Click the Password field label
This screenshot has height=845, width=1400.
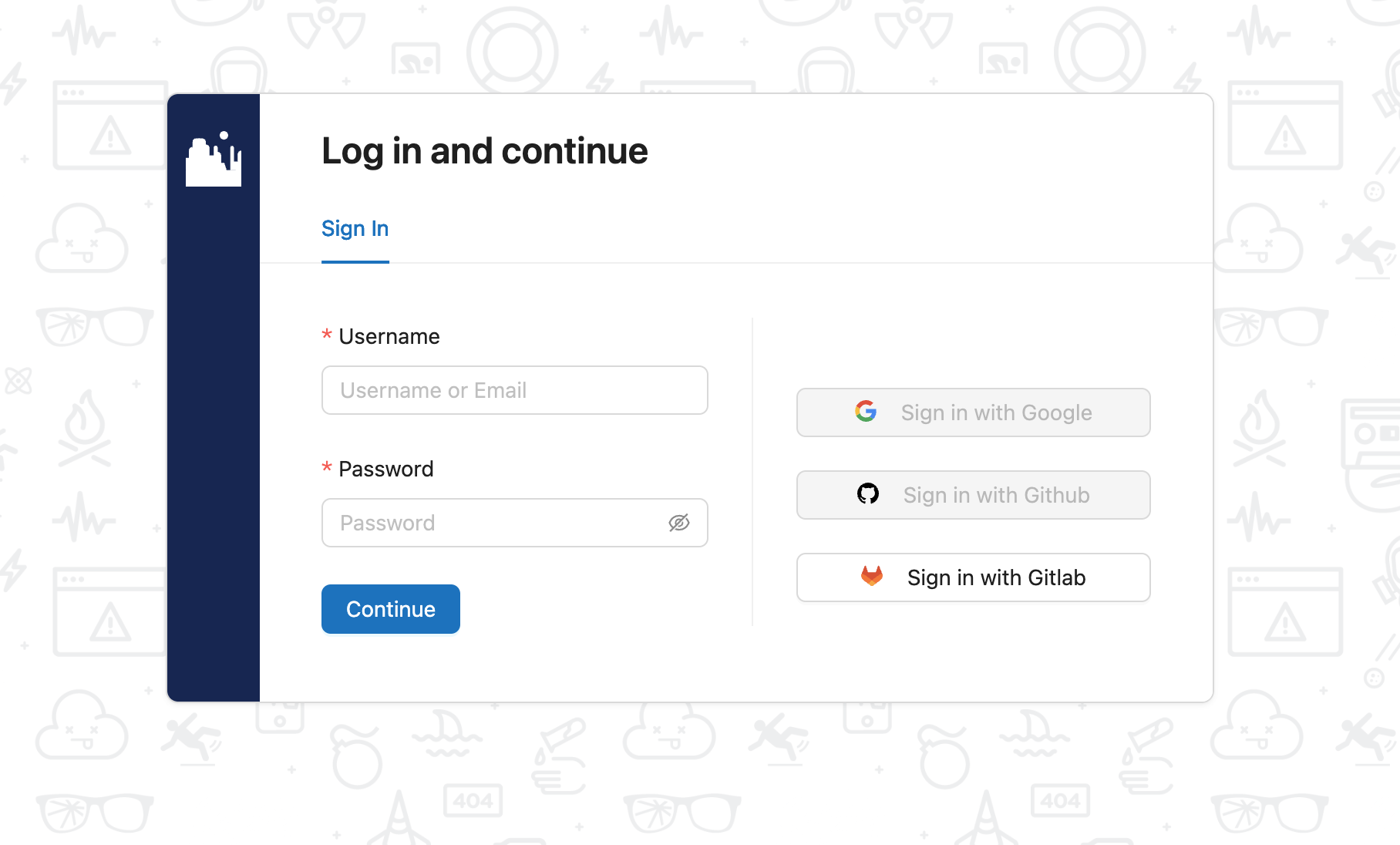pyautogui.click(x=386, y=470)
